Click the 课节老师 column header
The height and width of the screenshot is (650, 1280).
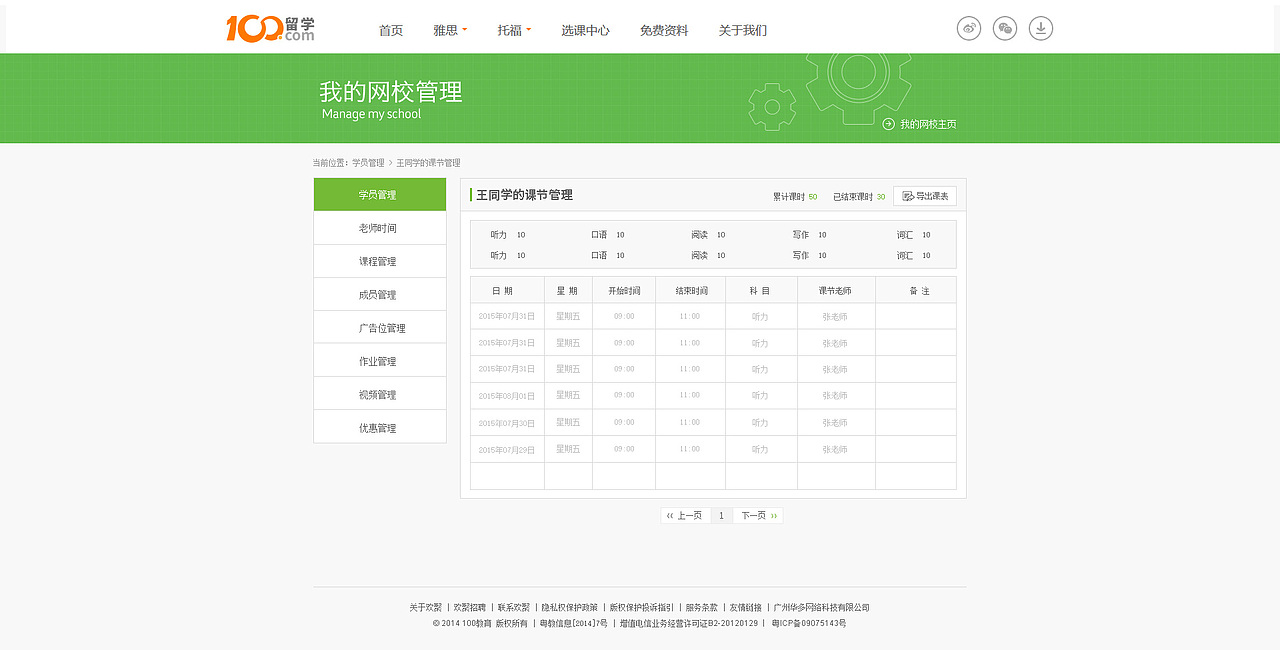click(x=836, y=290)
